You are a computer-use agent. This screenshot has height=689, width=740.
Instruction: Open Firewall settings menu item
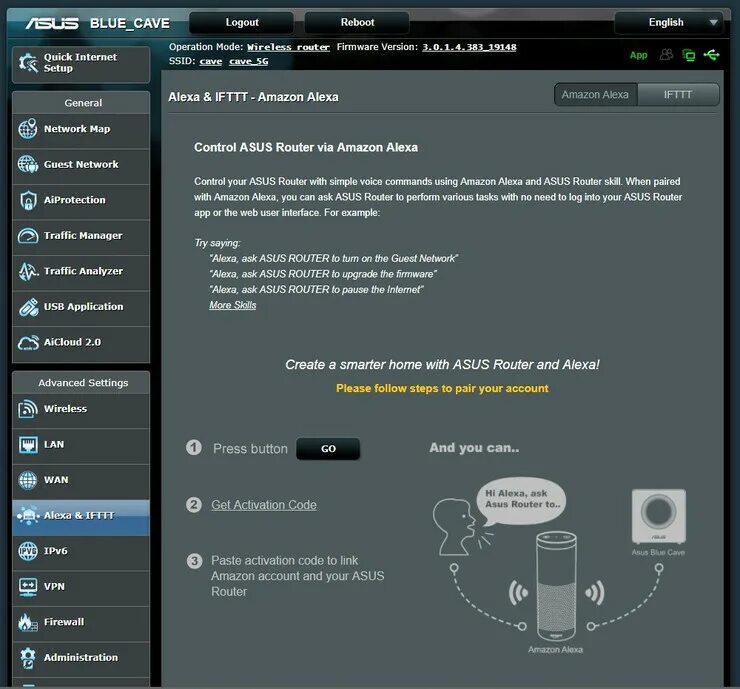pyautogui.click(x=81, y=622)
